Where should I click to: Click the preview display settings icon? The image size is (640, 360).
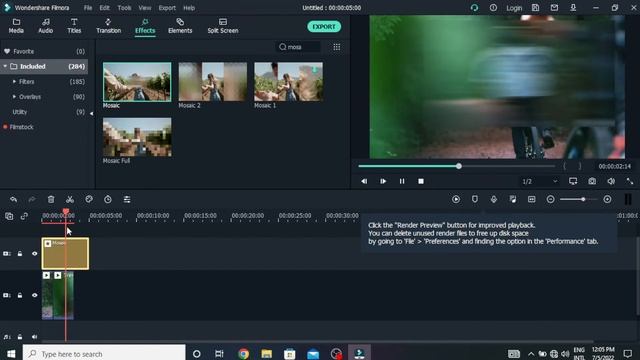(573, 181)
